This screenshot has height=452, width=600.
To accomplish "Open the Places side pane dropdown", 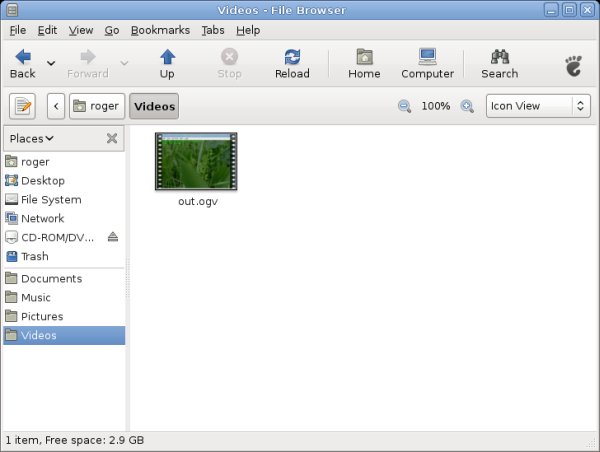I will [31, 139].
